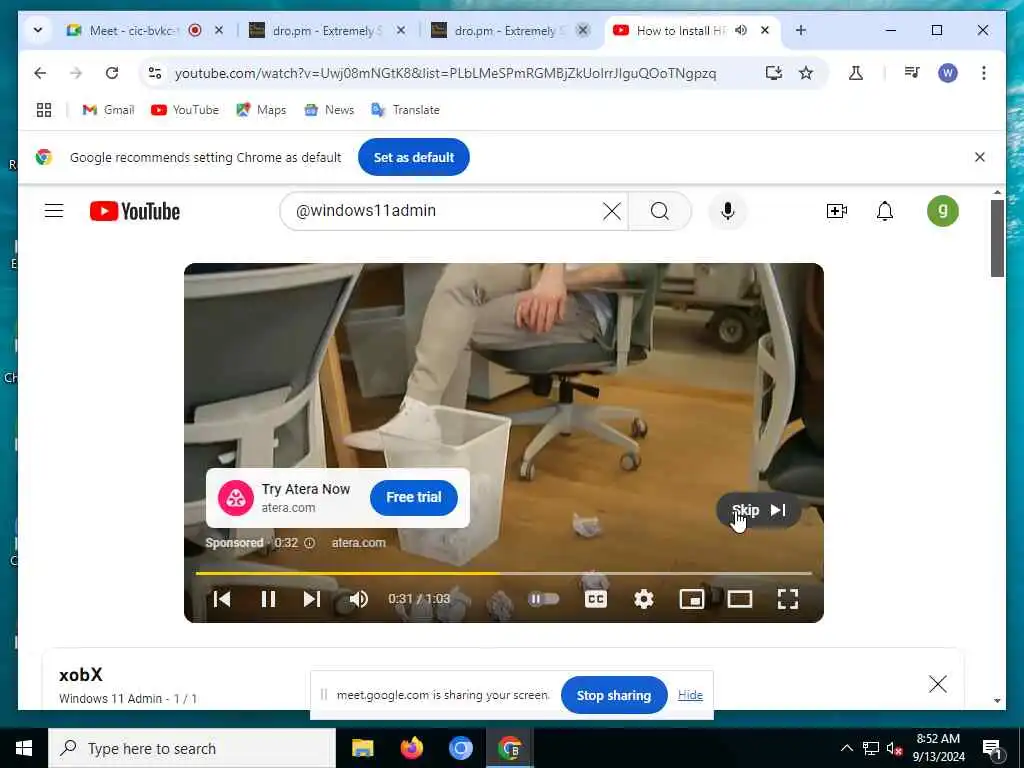Switch to theater mode
This screenshot has height=768, width=1024.
coord(740,599)
